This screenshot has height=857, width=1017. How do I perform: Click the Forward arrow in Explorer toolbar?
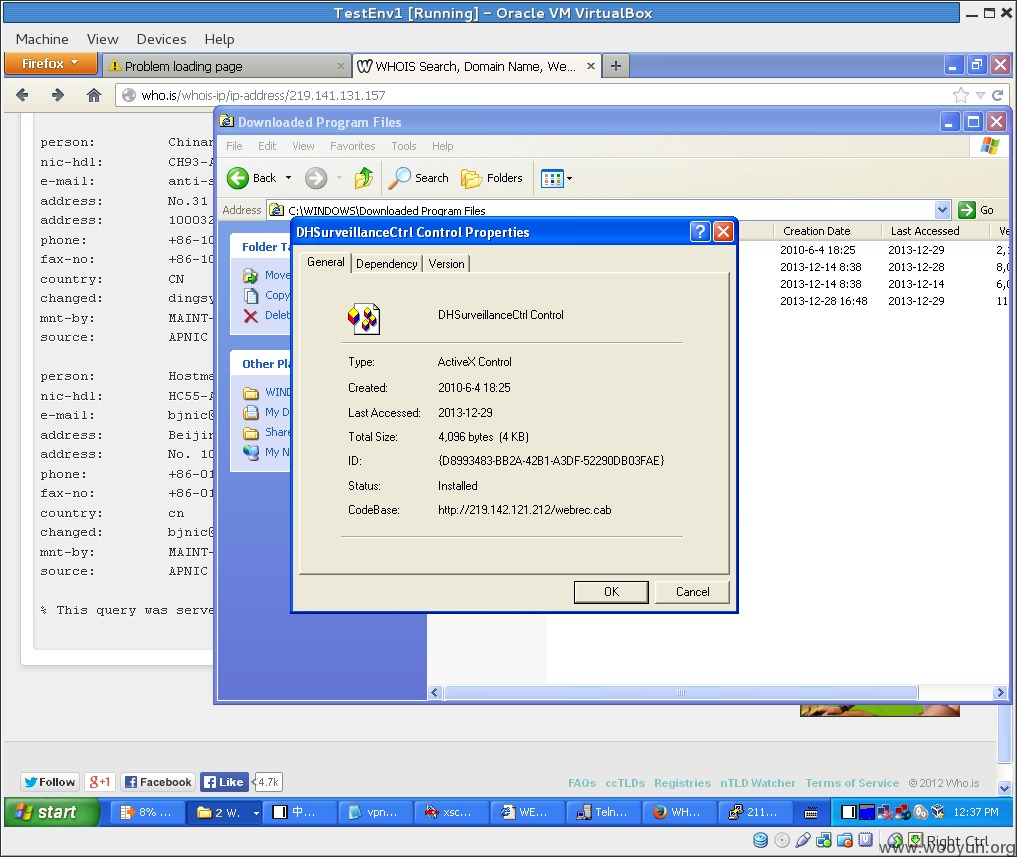(316, 178)
